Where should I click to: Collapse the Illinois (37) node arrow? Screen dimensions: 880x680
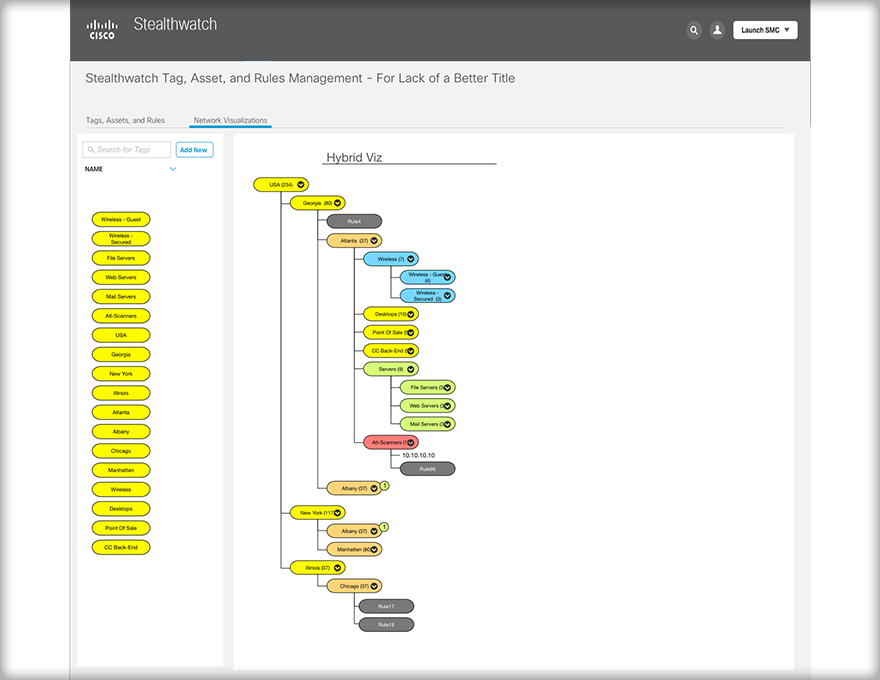point(337,568)
